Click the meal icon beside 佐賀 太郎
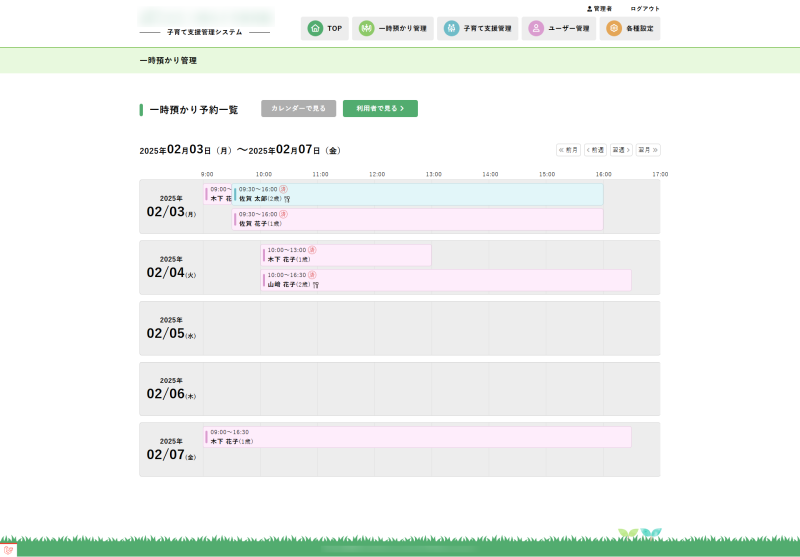800x557 pixels. pyautogui.click(x=287, y=199)
